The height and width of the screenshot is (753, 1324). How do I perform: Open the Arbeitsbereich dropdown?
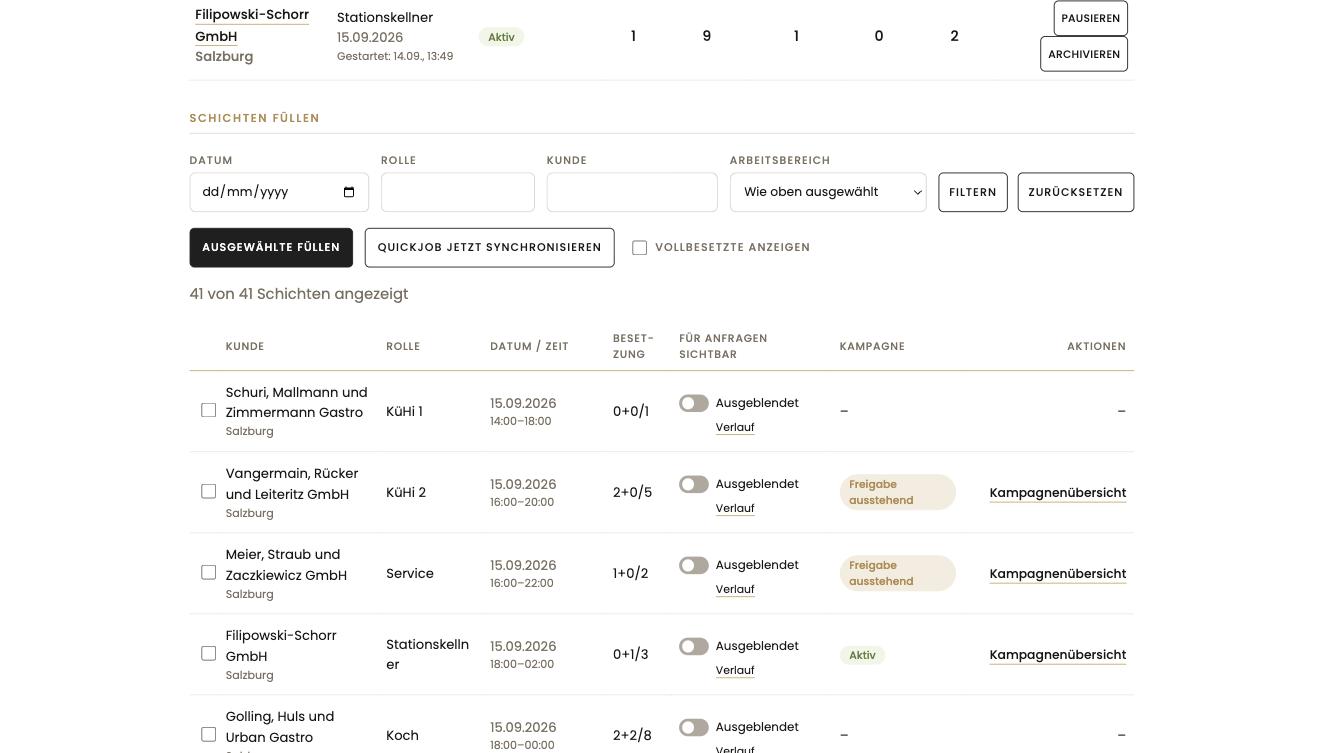[828, 192]
